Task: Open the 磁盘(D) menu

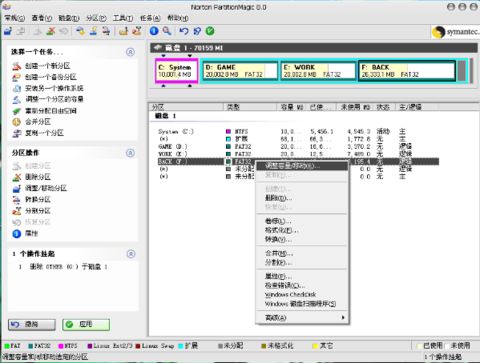Action: pyautogui.click(x=69, y=18)
